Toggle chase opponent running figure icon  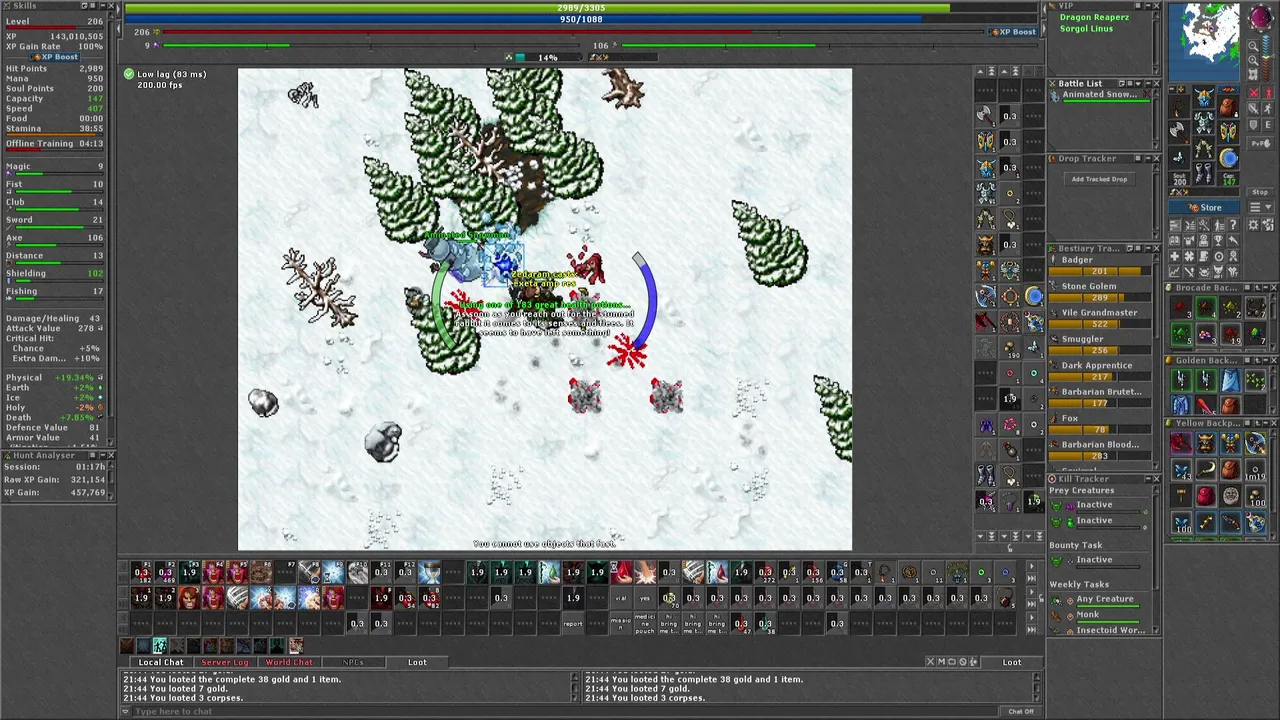1269,108
